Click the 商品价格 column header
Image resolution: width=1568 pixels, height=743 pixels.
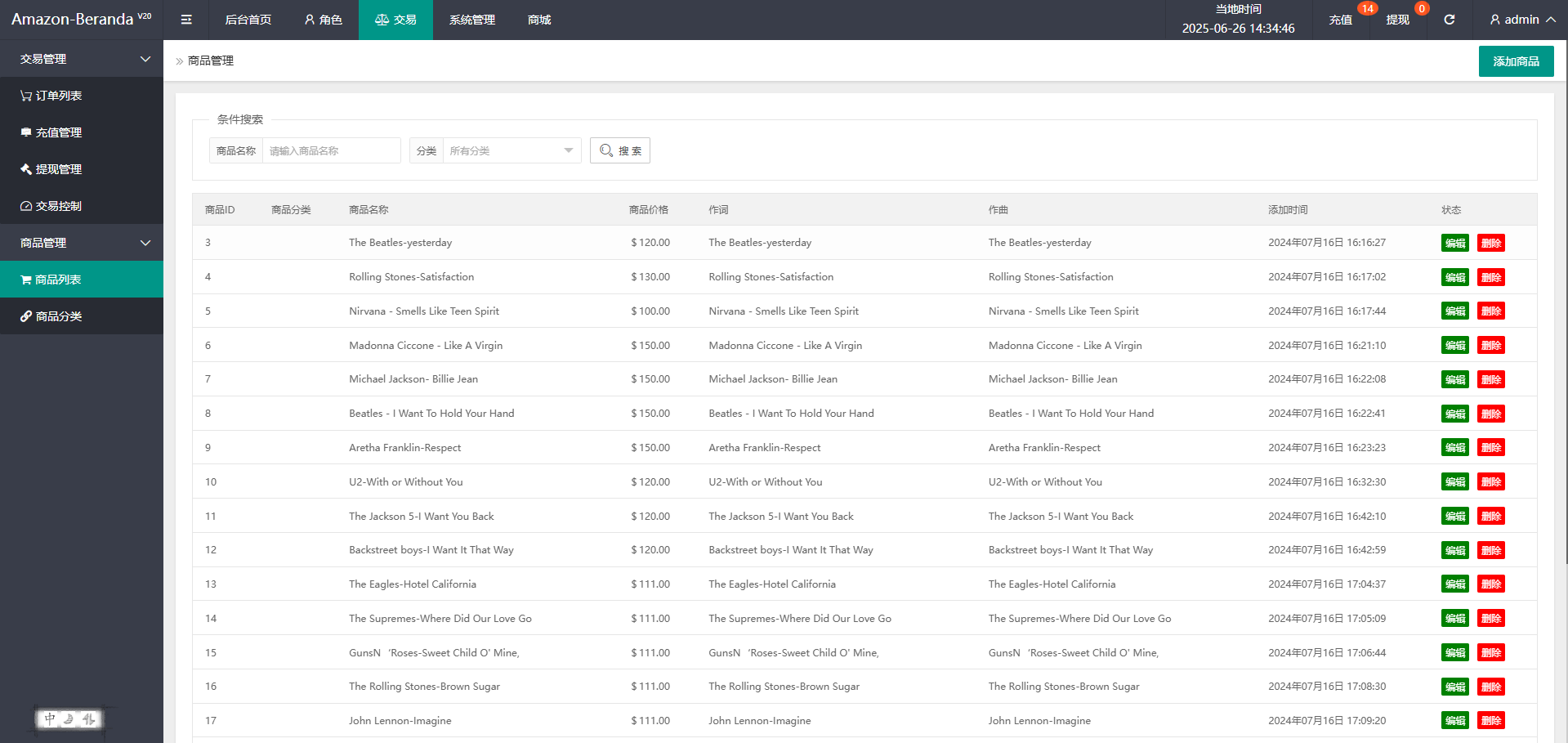coord(649,210)
